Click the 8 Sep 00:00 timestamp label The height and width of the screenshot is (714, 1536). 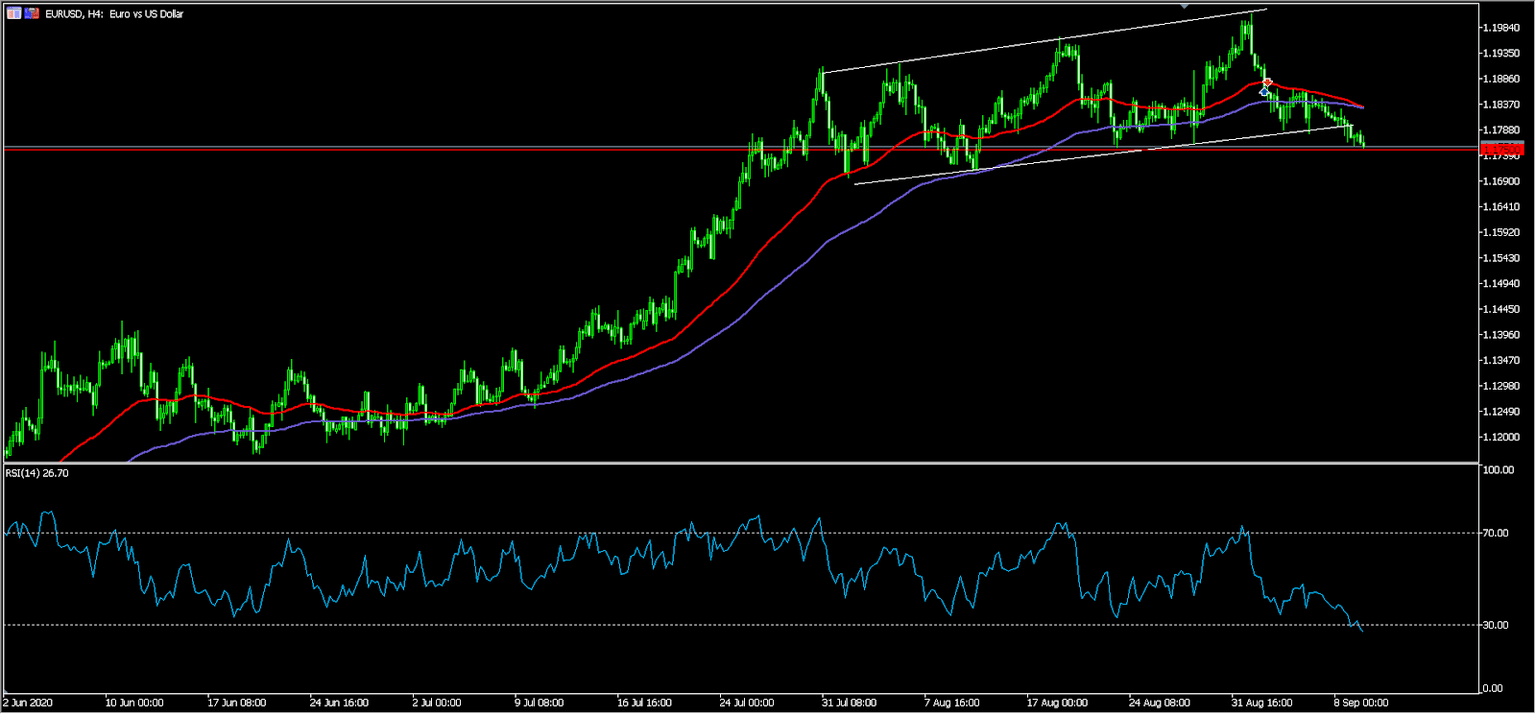tap(1362, 701)
